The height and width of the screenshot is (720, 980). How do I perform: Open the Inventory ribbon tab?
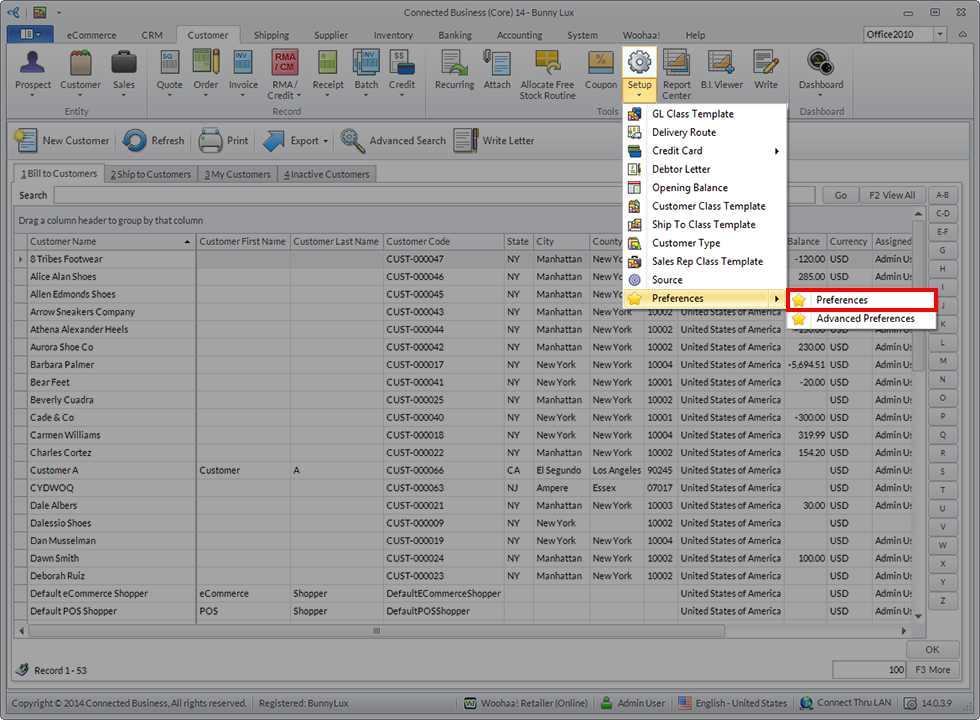click(x=393, y=35)
